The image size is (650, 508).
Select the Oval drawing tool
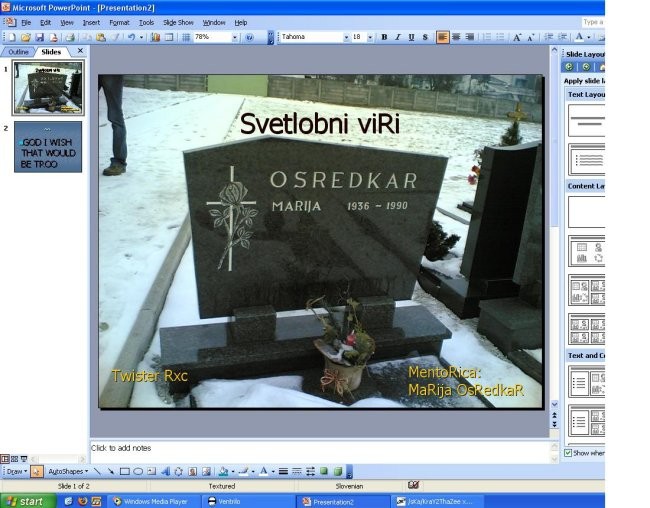click(138, 472)
